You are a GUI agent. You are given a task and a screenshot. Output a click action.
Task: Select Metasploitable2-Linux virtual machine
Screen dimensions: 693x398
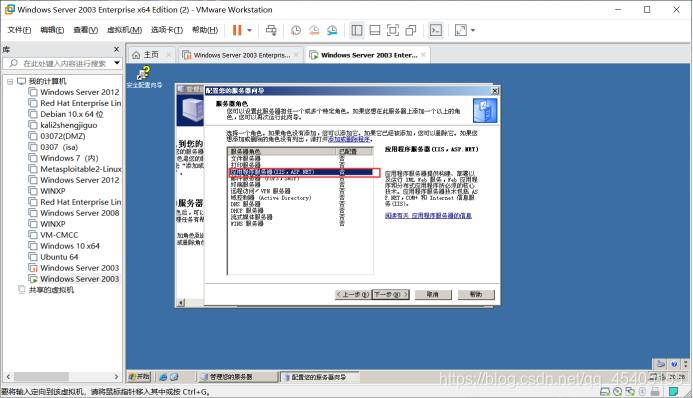click(x=80, y=169)
